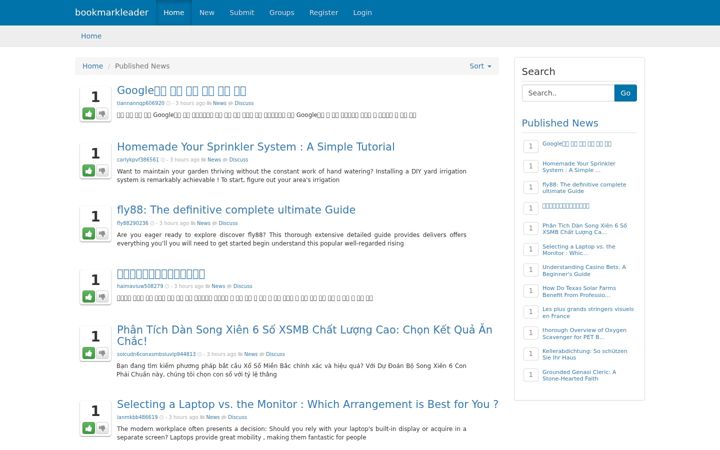Viewport: 720px width, 450px height.
Task: Open the Home link in grey subheader
Action: coord(91,36)
